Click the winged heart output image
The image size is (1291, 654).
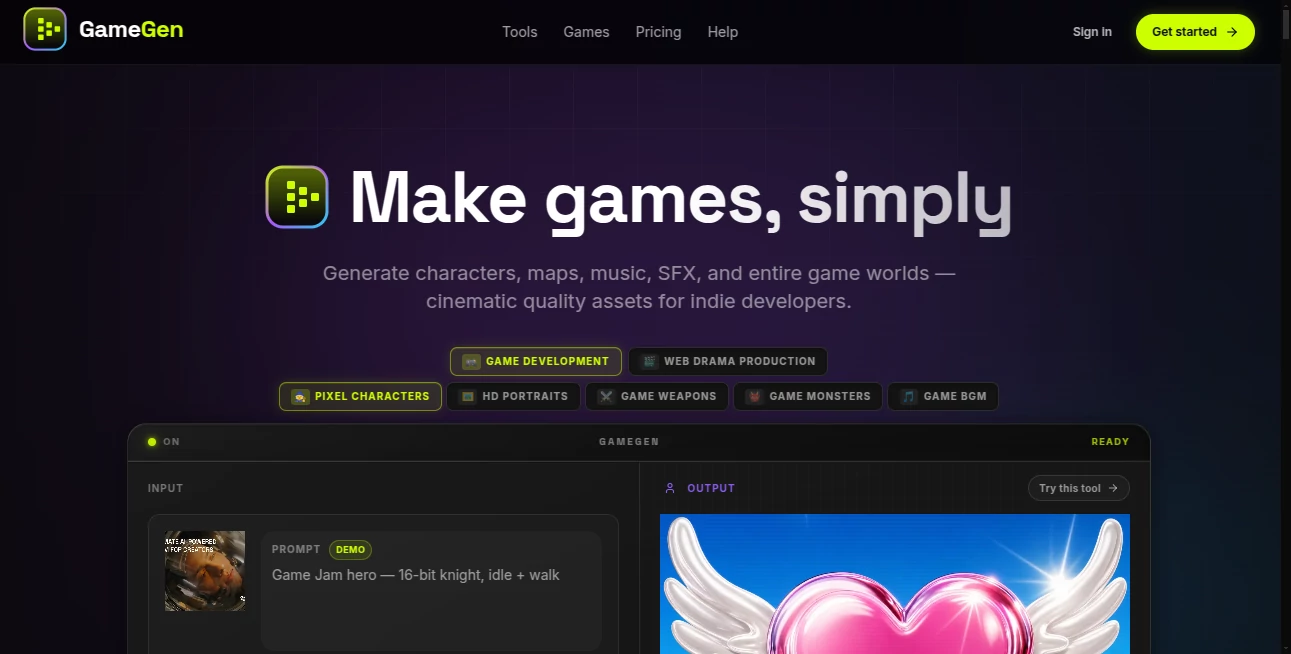(895, 584)
